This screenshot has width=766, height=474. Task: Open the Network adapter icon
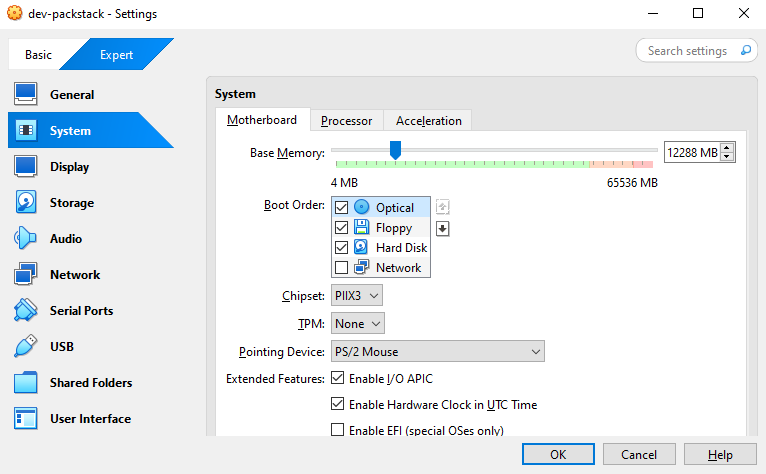coord(26,275)
